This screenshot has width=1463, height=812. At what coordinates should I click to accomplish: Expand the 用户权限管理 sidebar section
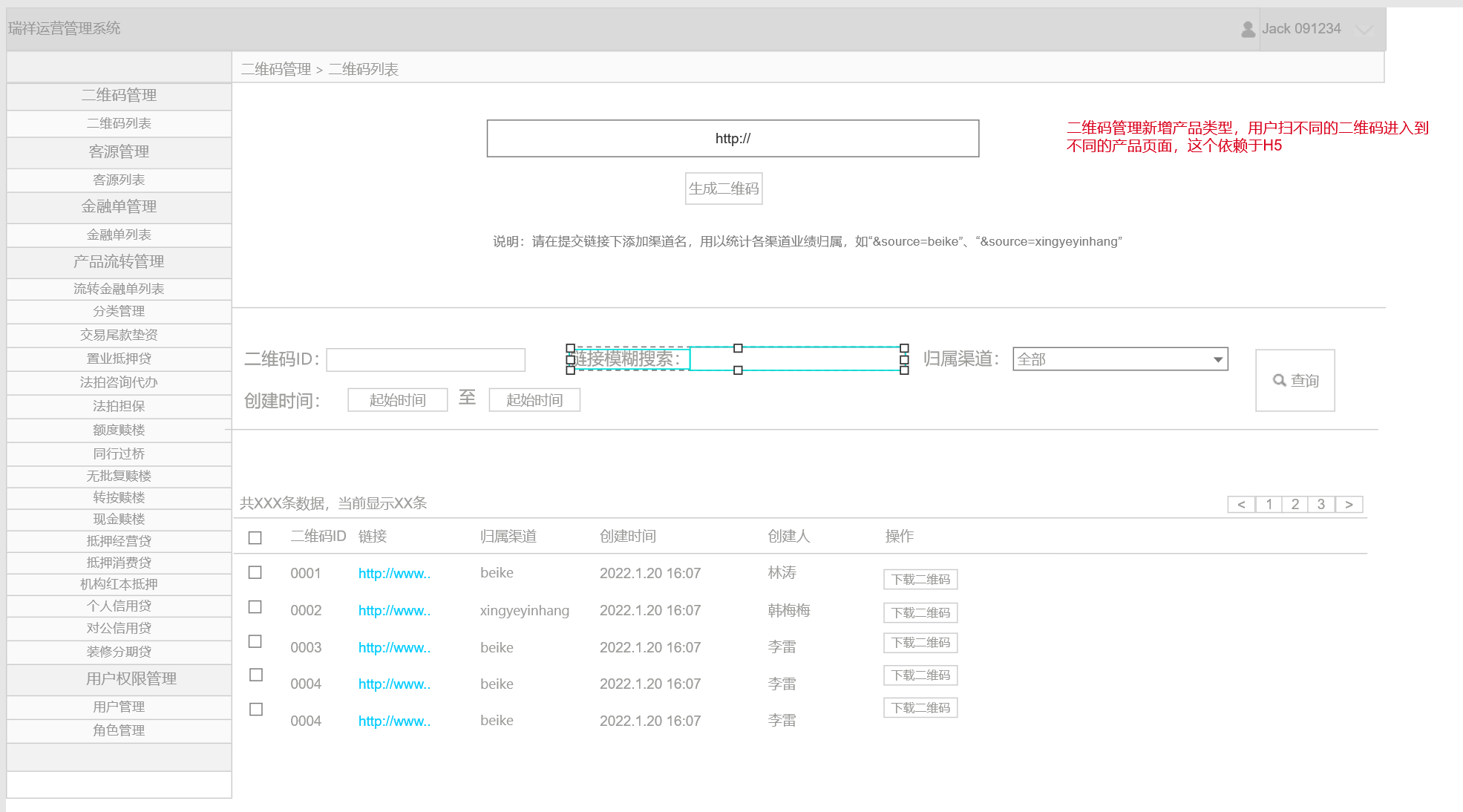click(119, 679)
